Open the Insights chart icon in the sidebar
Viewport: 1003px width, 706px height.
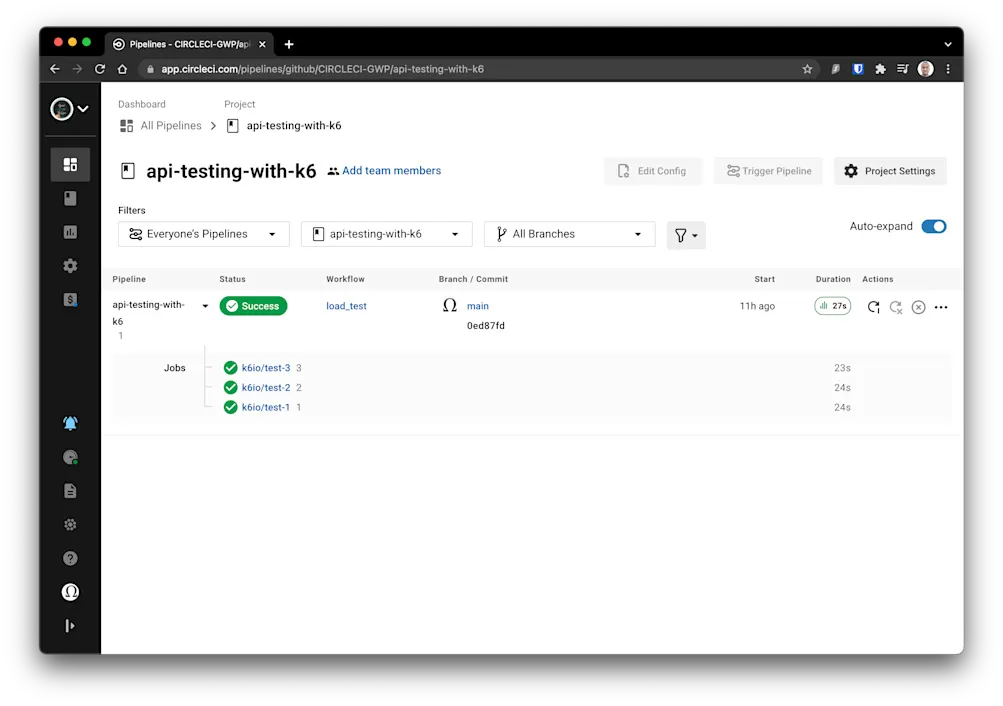70,232
